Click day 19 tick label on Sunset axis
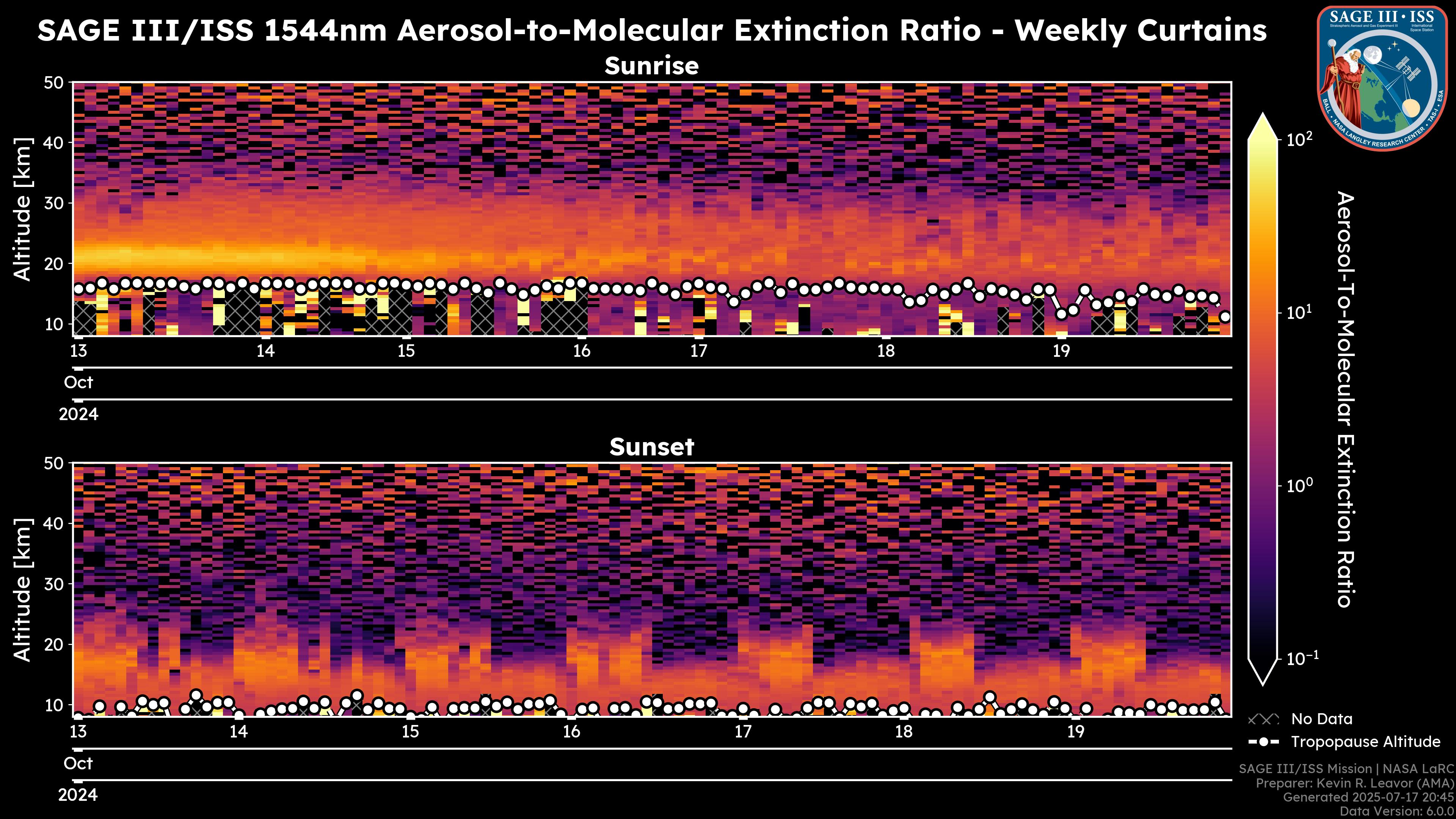Viewport: 1456px width, 819px height. (x=1076, y=732)
